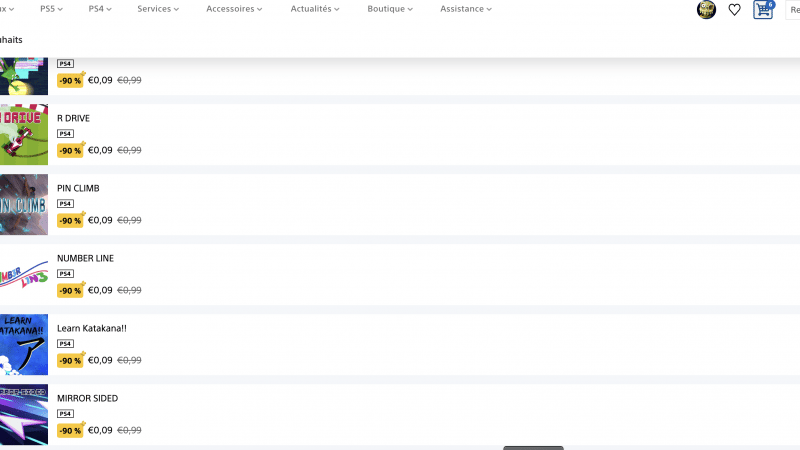Open the wishlist heart icon
Screen dimensions: 800x450
(734, 10)
